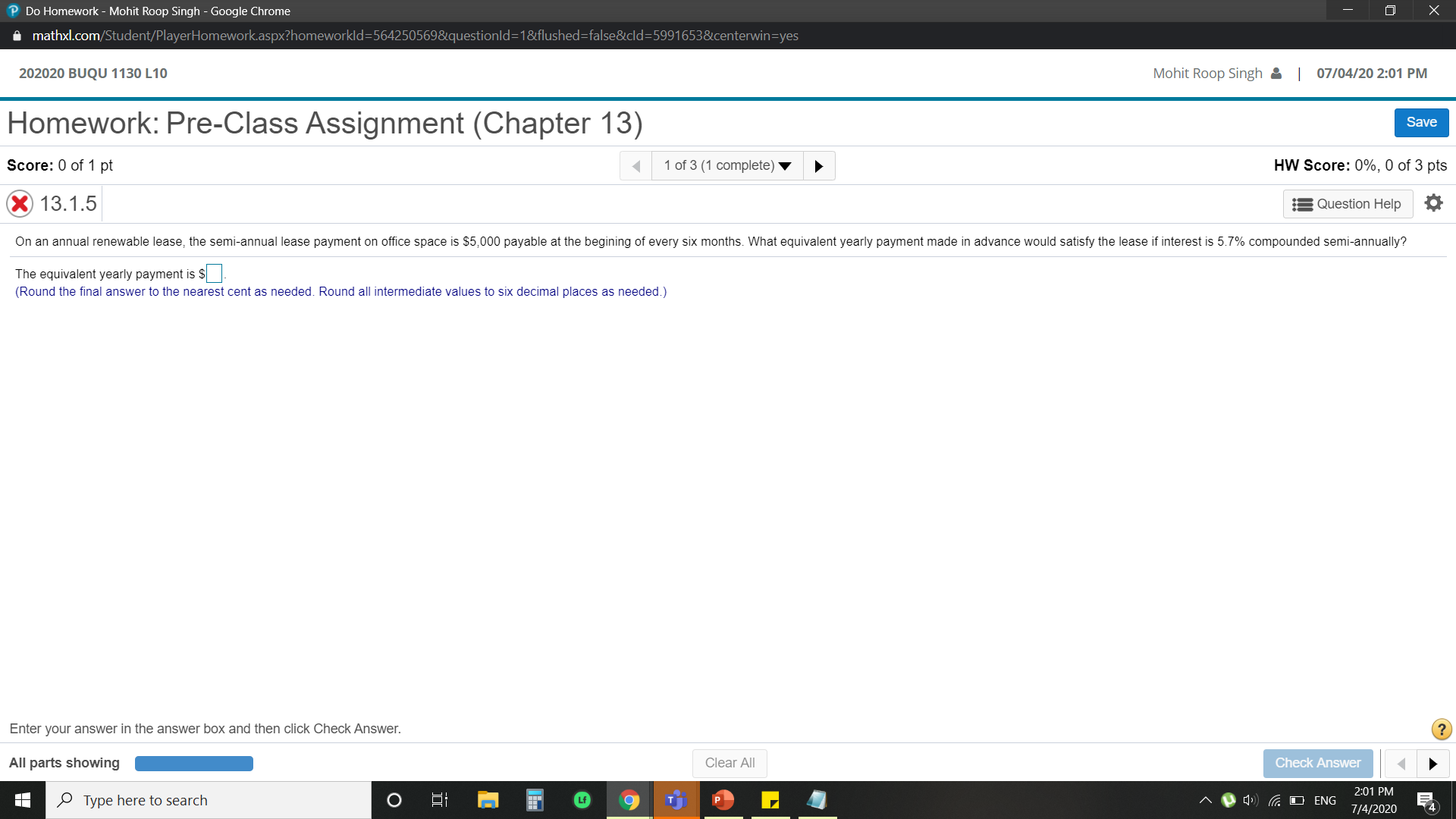Open Sticky Notes from the taskbar
The height and width of the screenshot is (819, 1456).
click(x=770, y=800)
